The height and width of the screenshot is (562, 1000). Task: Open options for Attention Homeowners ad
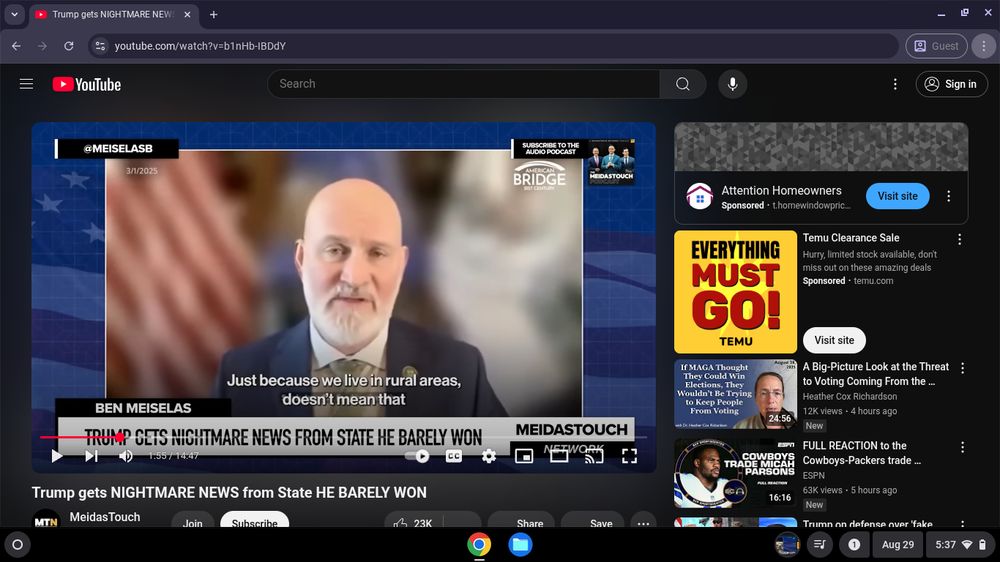click(x=948, y=196)
